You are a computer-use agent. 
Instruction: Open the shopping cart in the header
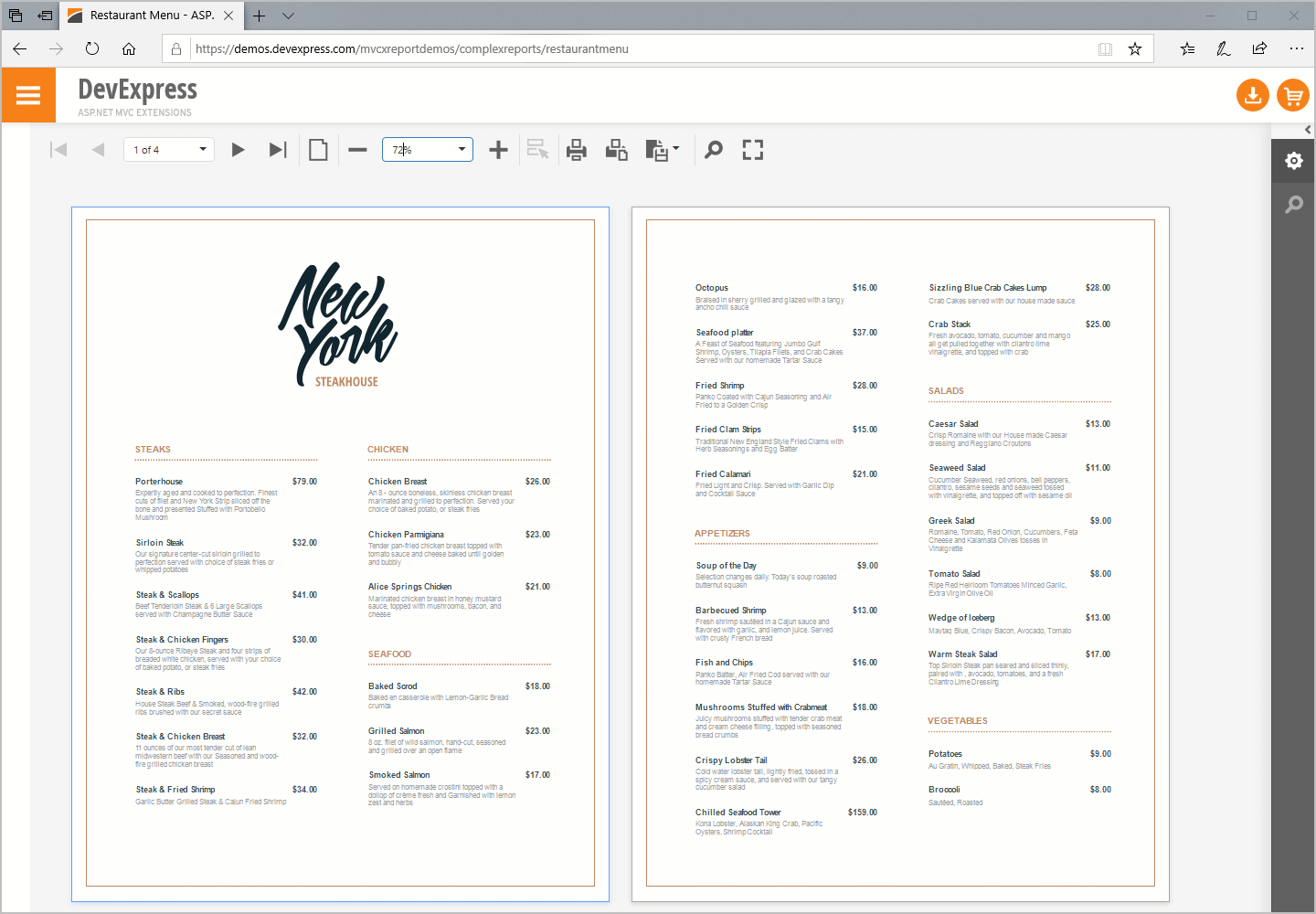pos(1293,94)
